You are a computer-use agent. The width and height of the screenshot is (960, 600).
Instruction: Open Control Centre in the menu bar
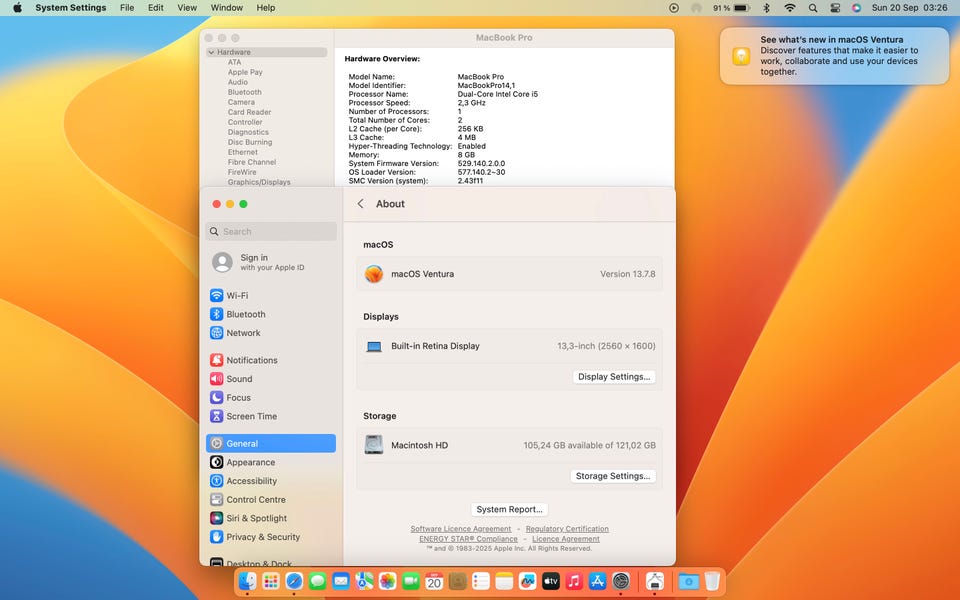point(835,8)
